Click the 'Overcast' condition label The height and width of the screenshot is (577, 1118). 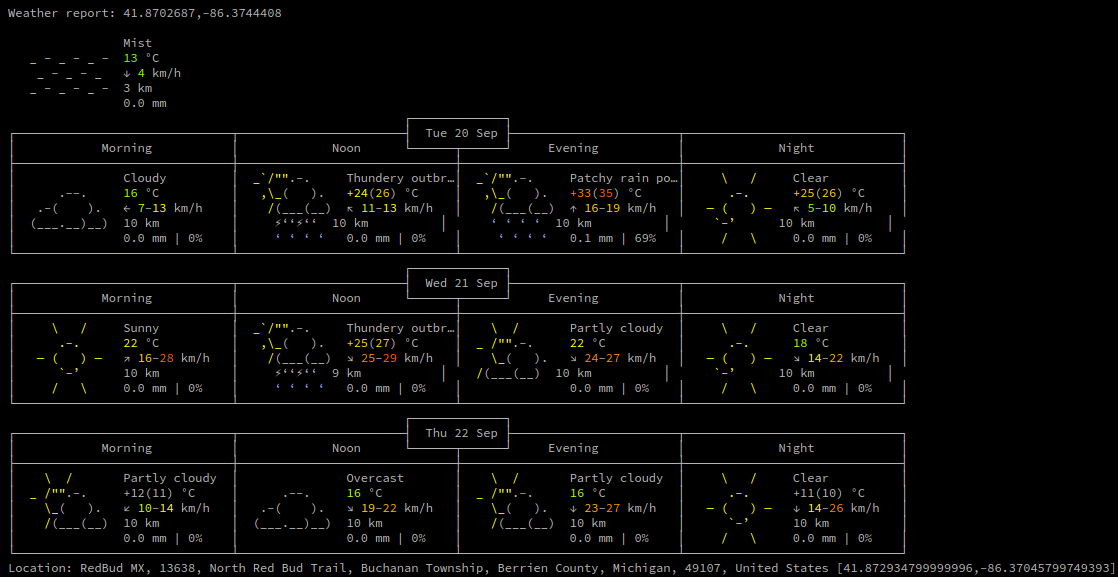coord(375,478)
